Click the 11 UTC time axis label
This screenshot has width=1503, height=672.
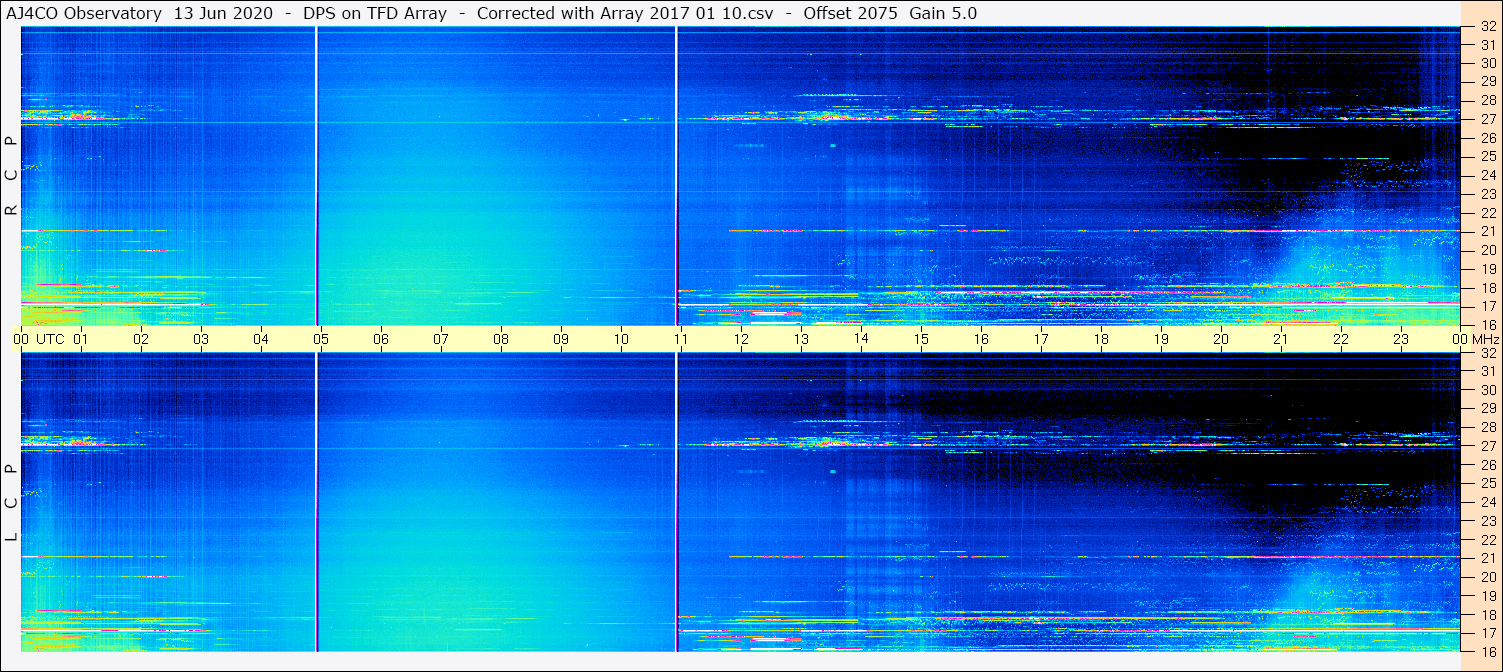pos(681,339)
